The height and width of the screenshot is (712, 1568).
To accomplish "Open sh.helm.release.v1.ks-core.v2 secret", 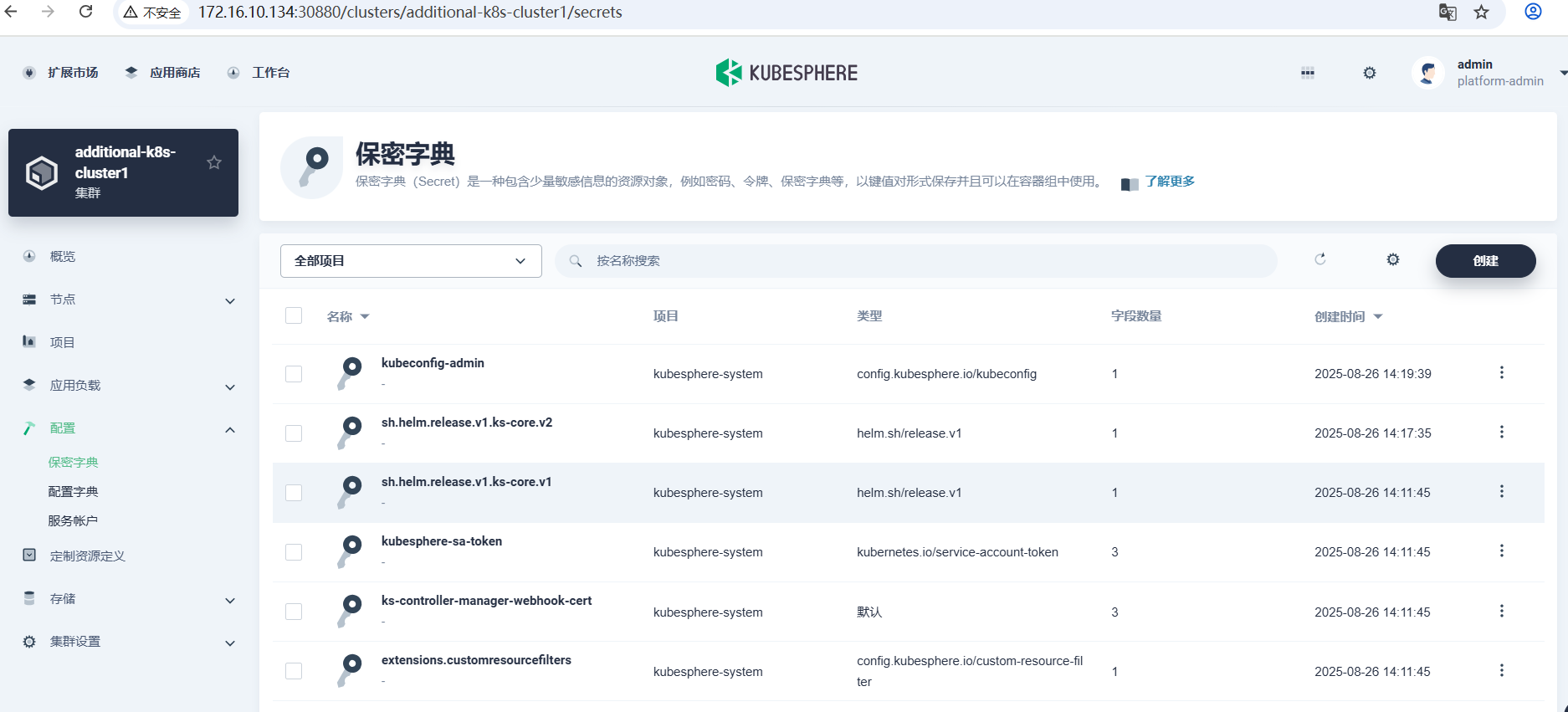I will [x=467, y=423].
